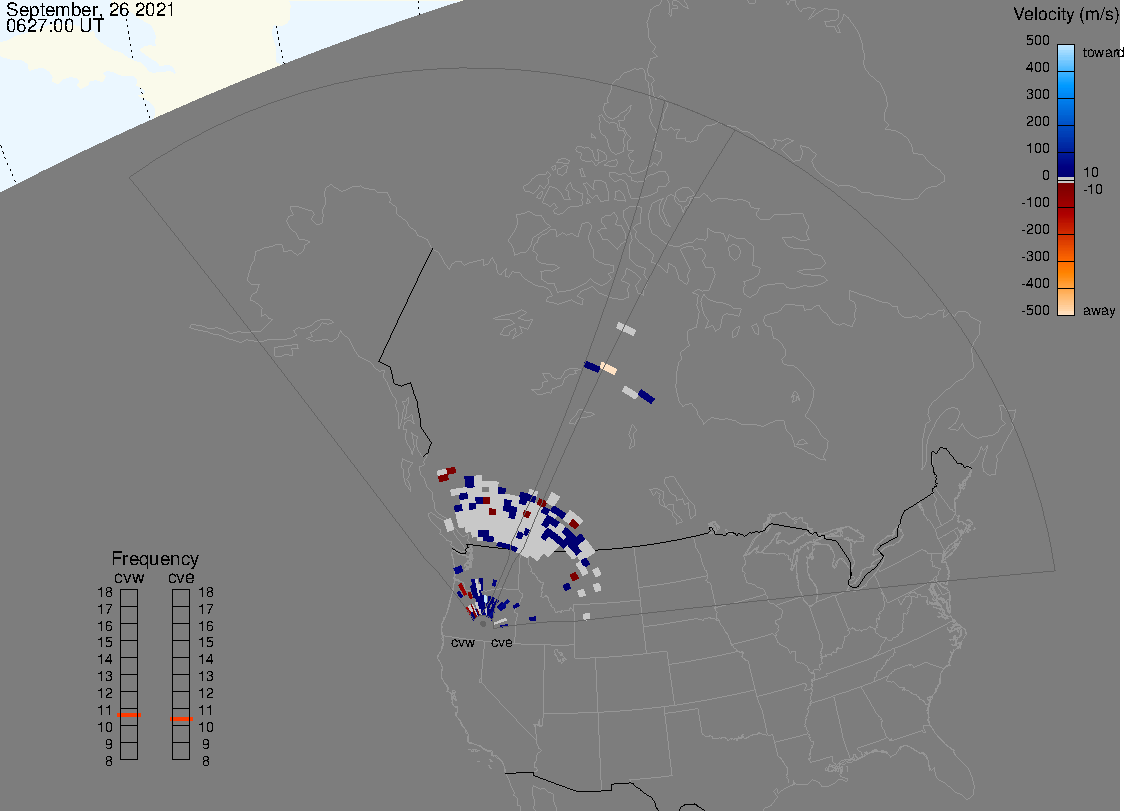Click the peach-colored velocity cell in northern Canada
1124x811 pixels.
pos(608,369)
